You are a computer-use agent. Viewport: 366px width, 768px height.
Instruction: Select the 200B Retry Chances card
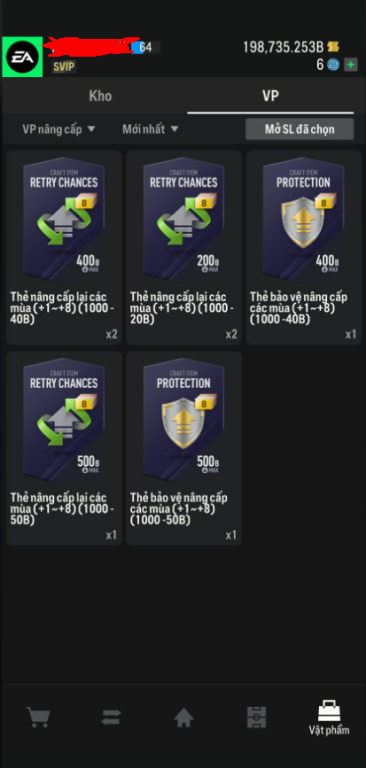[184, 247]
